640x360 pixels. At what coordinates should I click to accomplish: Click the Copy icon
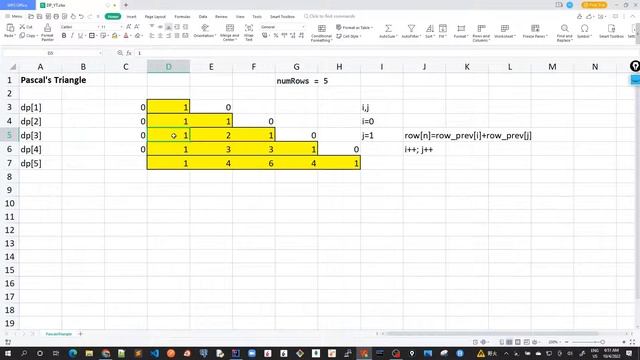(x=22, y=36)
